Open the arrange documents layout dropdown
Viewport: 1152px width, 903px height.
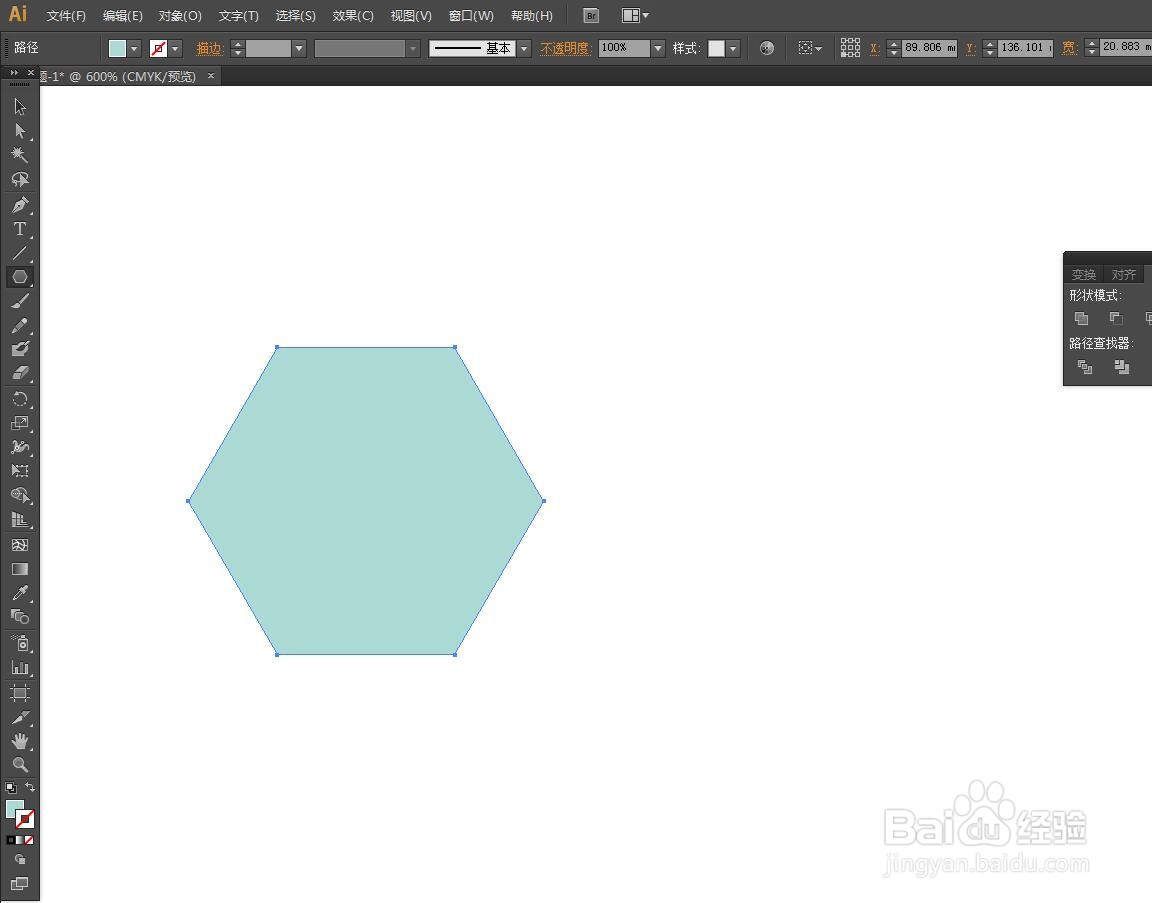(x=636, y=15)
